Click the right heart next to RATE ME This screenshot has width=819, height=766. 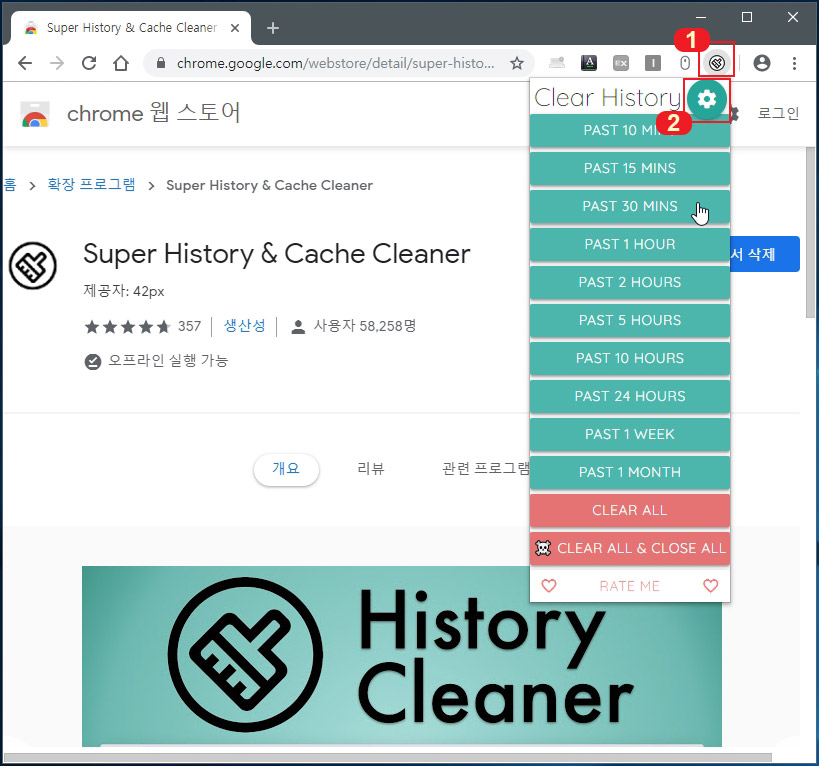(x=710, y=586)
